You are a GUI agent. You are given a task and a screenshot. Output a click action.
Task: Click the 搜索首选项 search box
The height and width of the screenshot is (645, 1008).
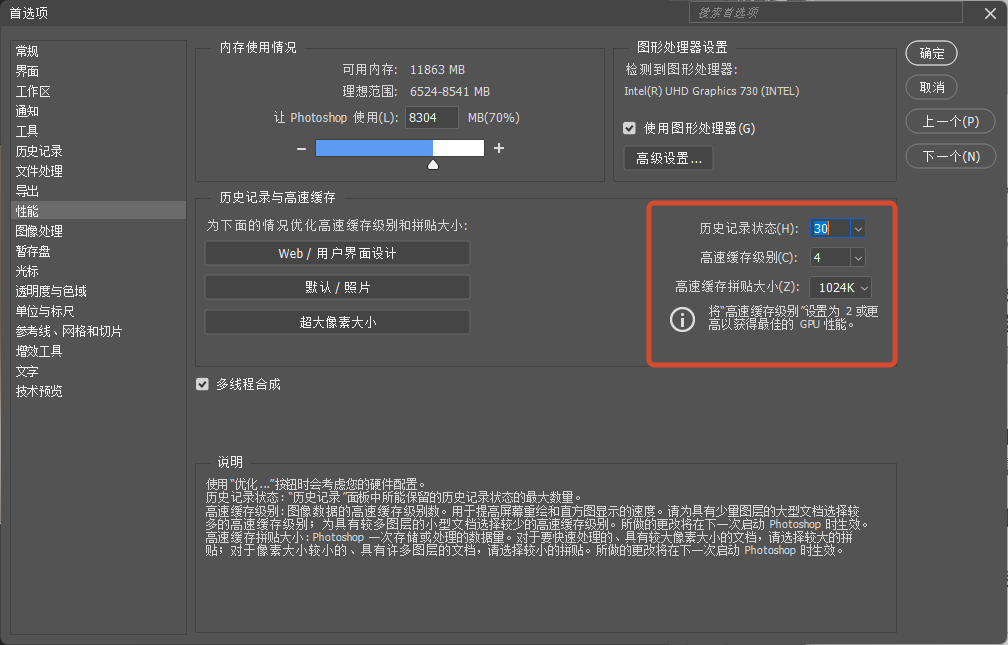(x=826, y=12)
